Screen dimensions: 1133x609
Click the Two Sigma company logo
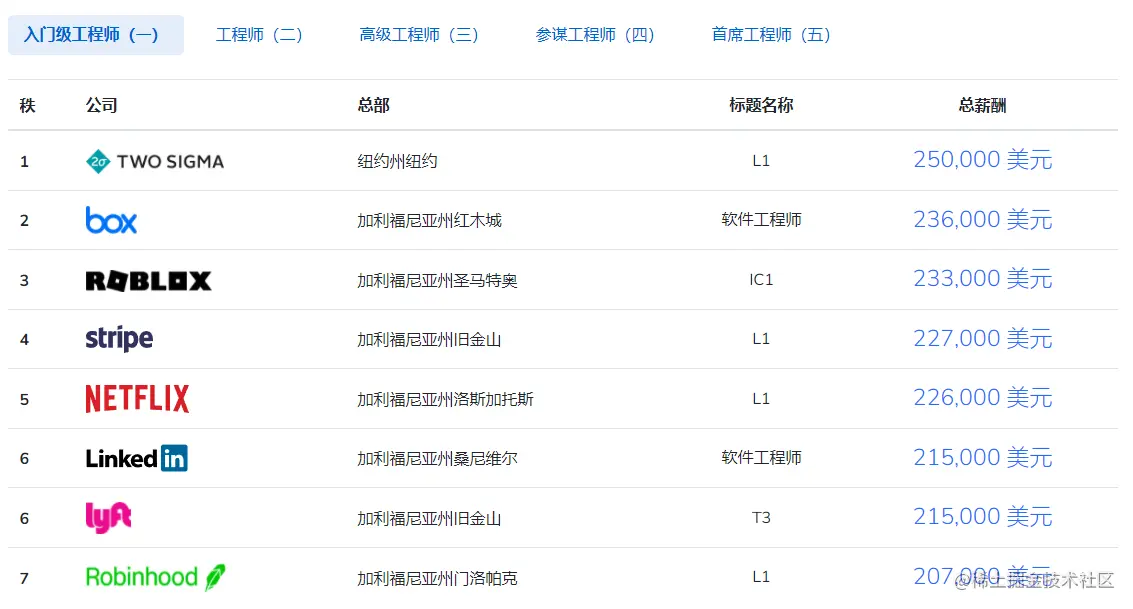click(x=155, y=161)
